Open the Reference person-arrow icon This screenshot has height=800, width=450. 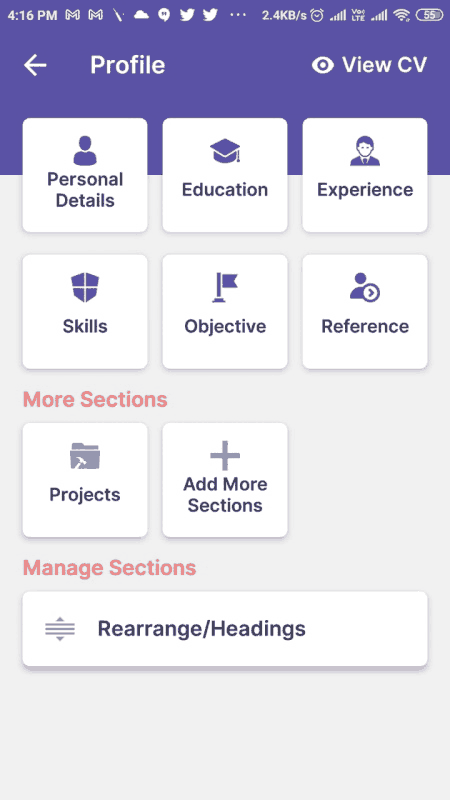pos(365,287)
